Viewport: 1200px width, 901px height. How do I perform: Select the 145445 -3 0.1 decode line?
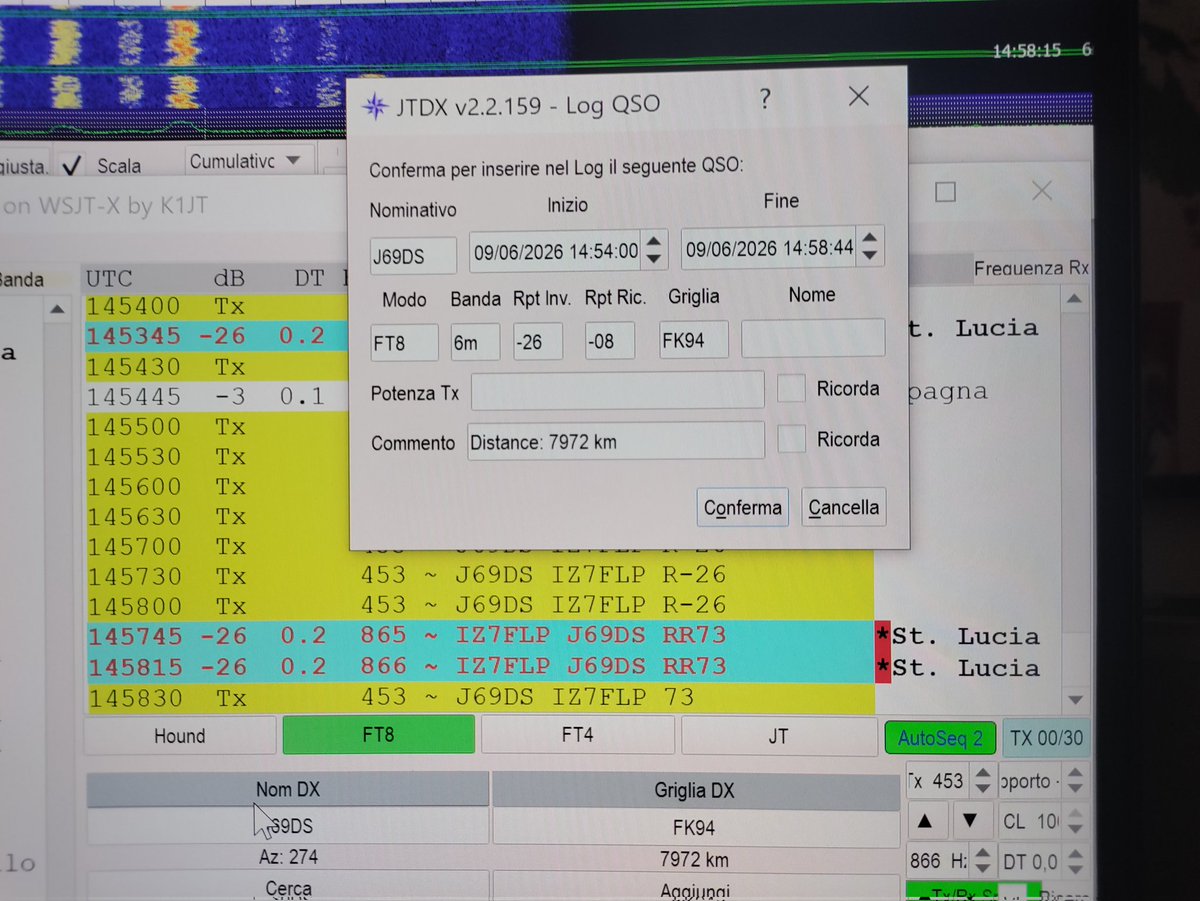216,397
